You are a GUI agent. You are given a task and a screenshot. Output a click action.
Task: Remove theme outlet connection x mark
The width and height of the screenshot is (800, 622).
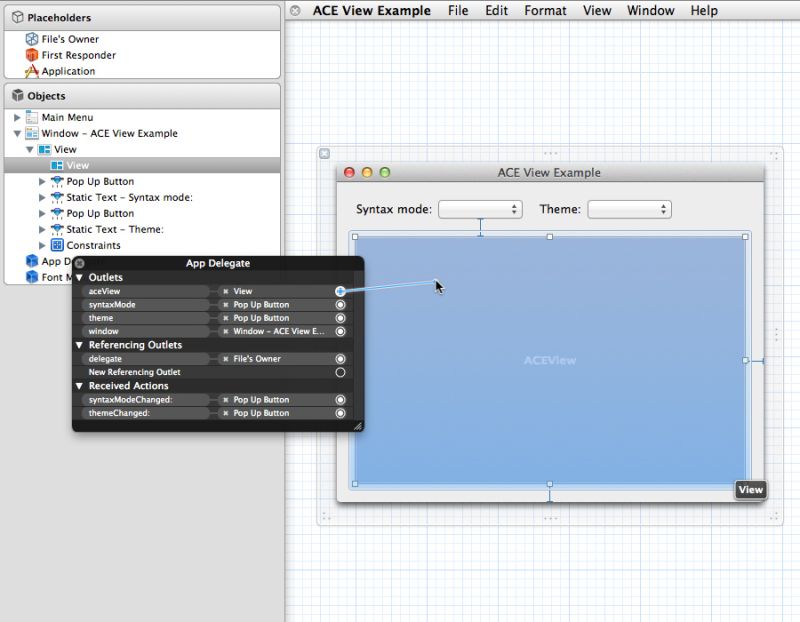(x=226, y=318)
